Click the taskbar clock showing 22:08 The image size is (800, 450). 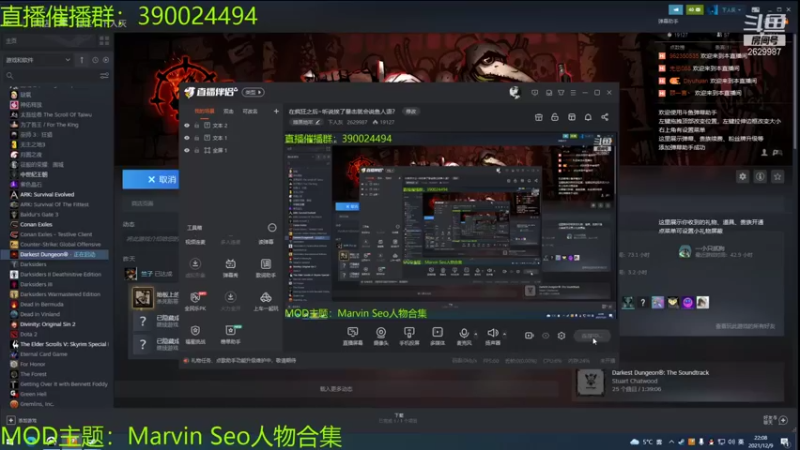coord(760,442)
